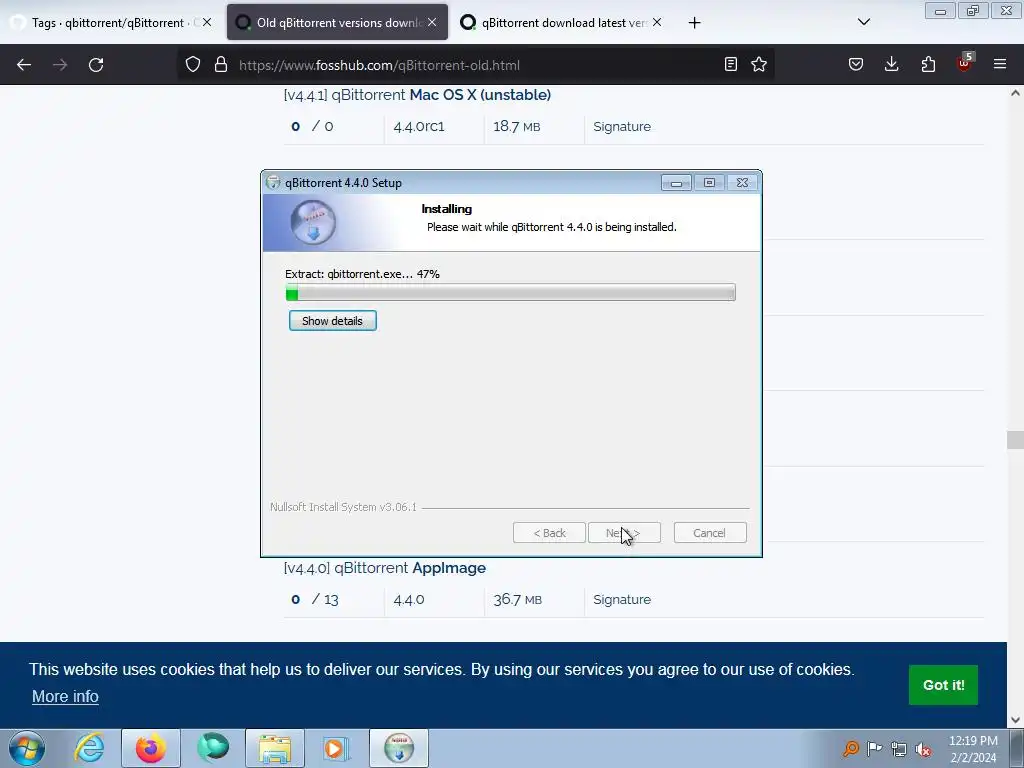The height and width of the screenshot is (768, 1024).
Task: Open More info about cookies
Action: (x=65, y=697)
